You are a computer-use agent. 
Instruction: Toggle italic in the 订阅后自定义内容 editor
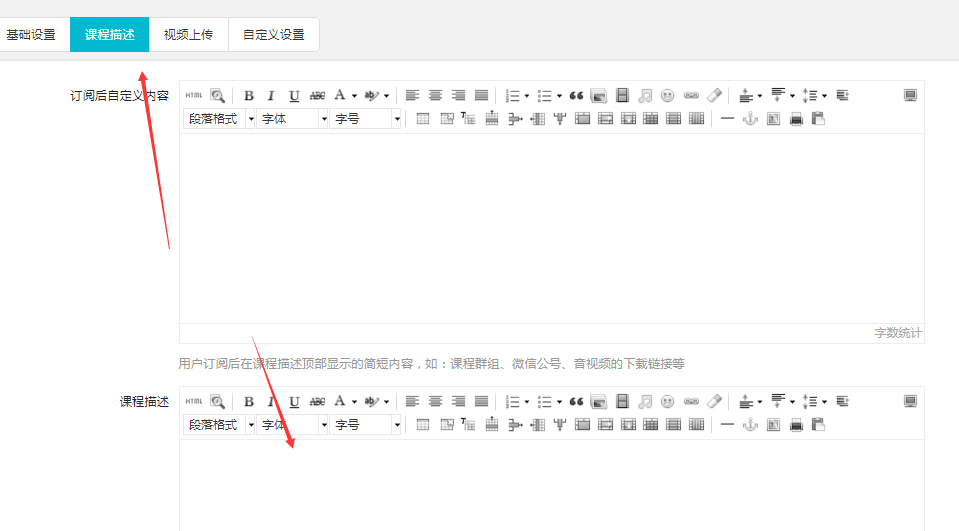click(x=271, y=95)
